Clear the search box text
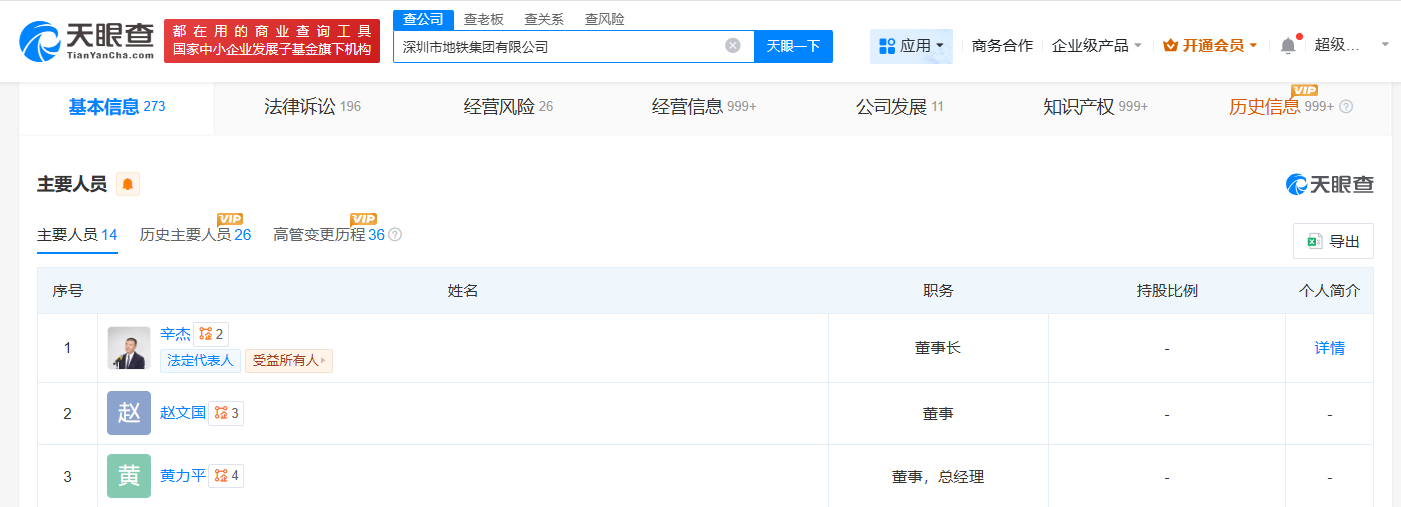This screenshot has height=507, width=1401. (x=733, y=45)
